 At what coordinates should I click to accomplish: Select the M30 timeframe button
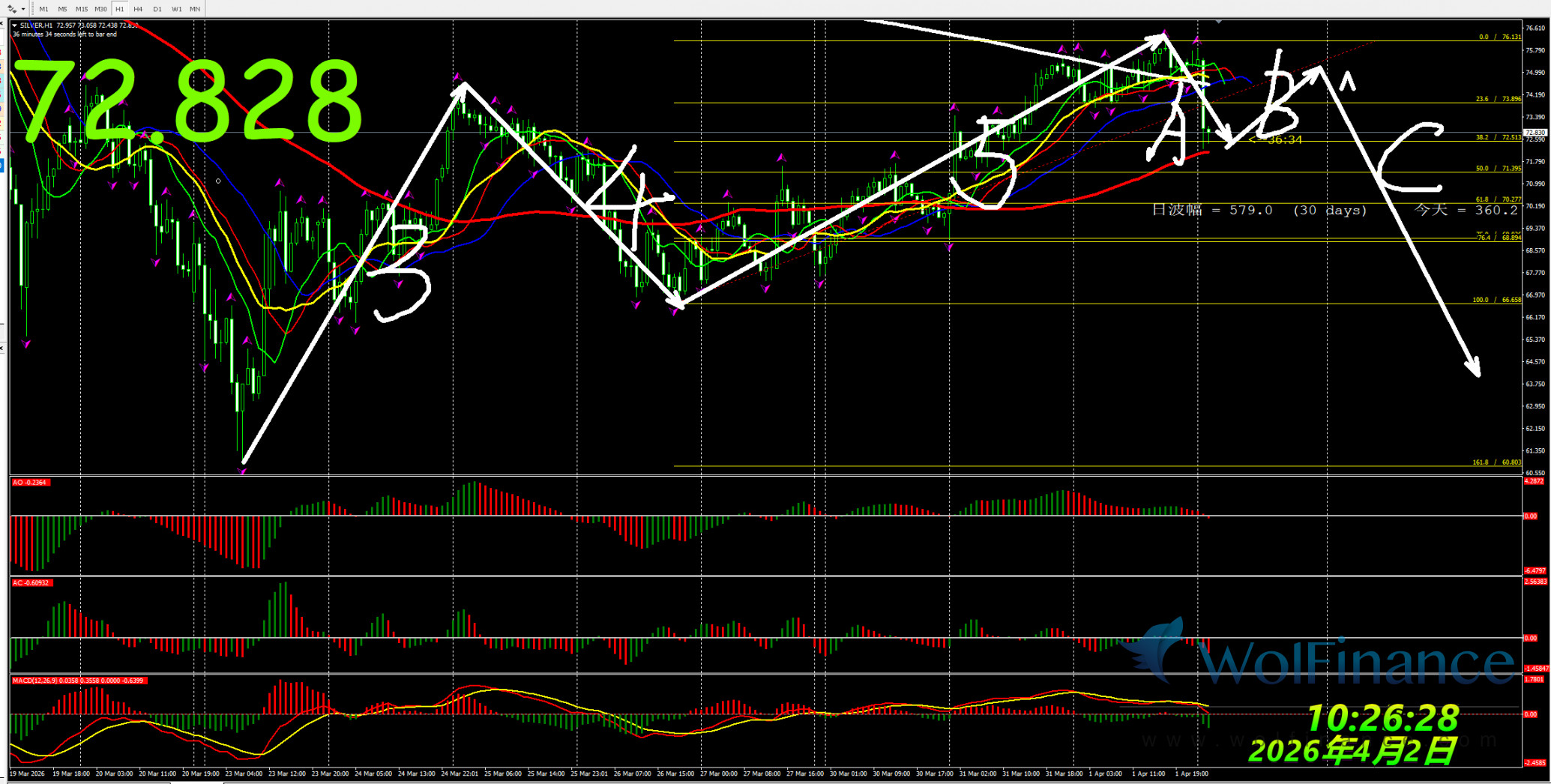coord(100,9)
